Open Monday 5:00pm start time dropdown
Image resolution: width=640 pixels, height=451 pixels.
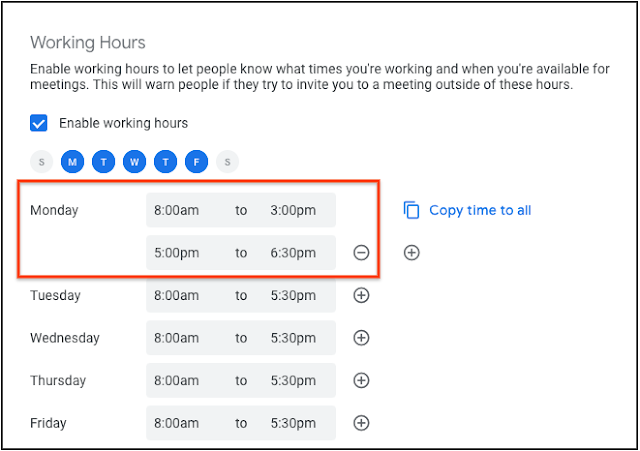pos(177,253)
